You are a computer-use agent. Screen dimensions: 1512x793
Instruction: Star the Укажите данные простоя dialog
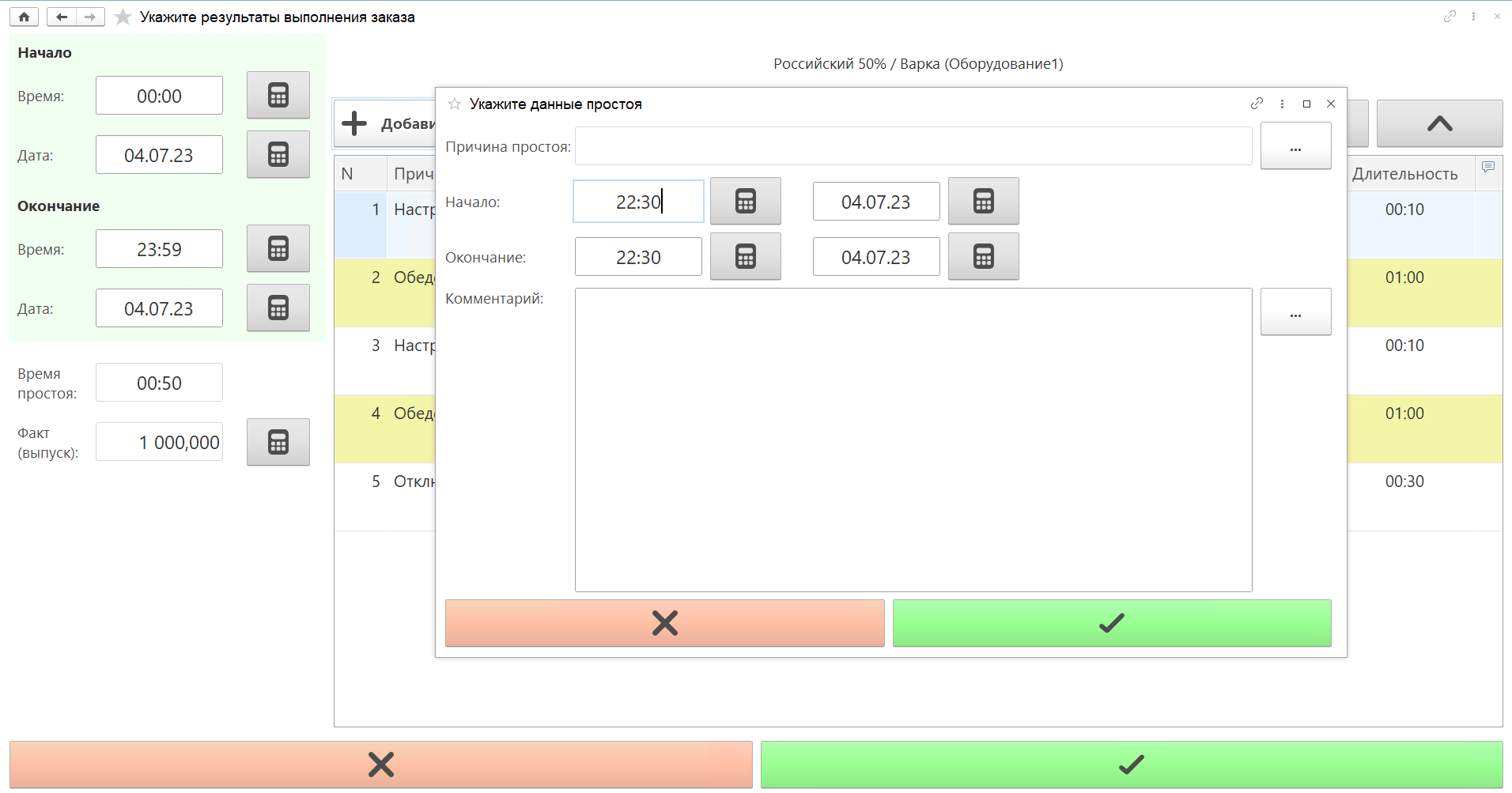tap(455, 104)
